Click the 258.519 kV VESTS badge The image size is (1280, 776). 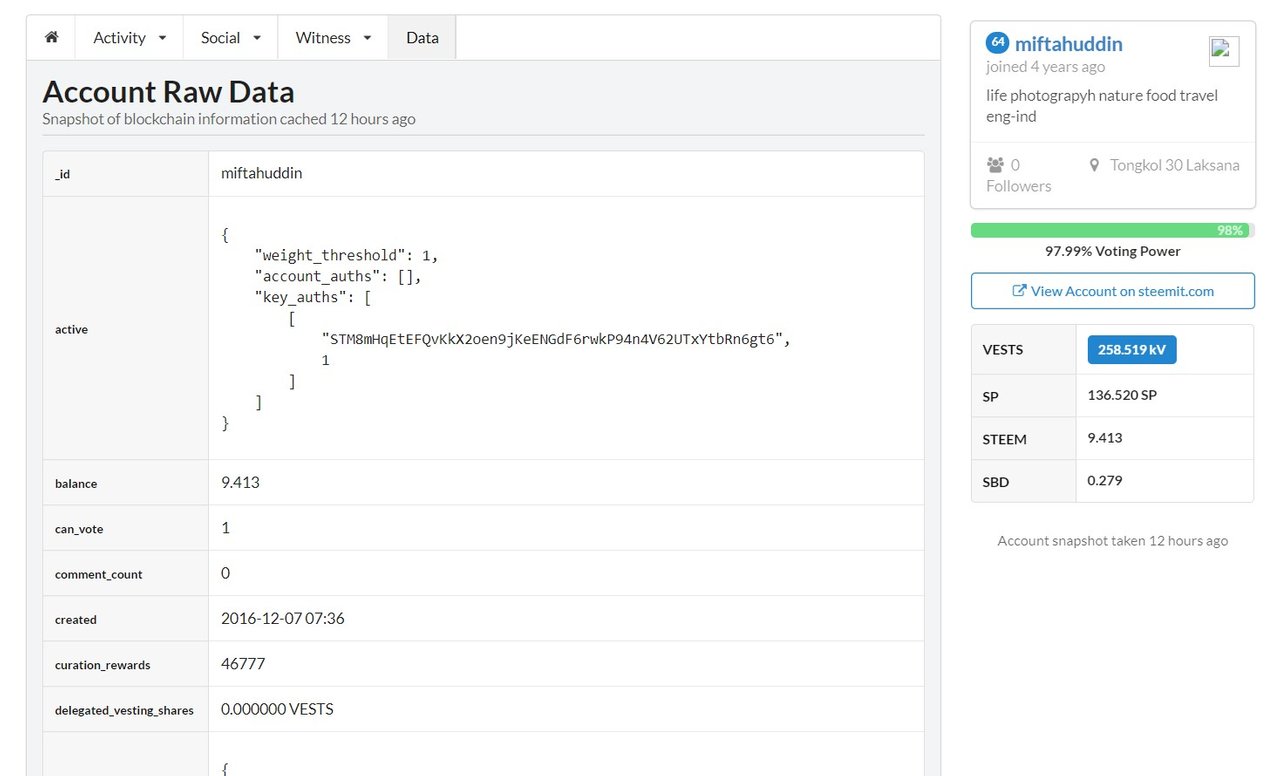point(1132,350)
